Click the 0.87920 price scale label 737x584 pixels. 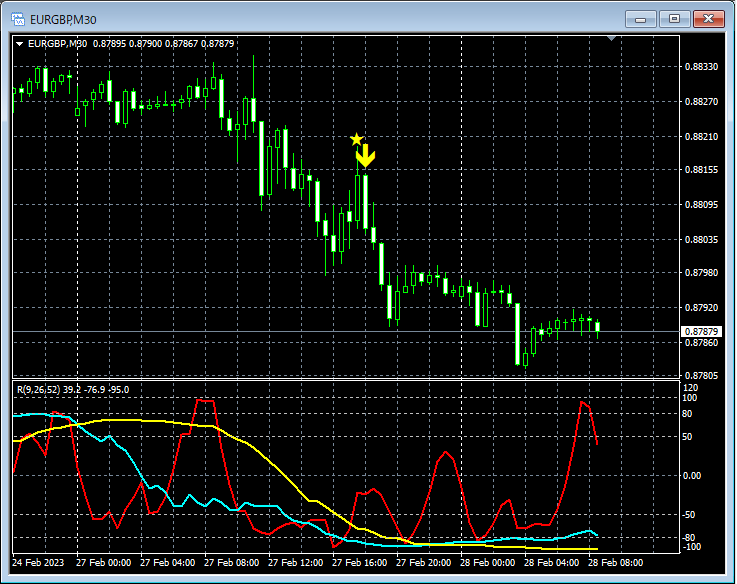coord(701,308)
